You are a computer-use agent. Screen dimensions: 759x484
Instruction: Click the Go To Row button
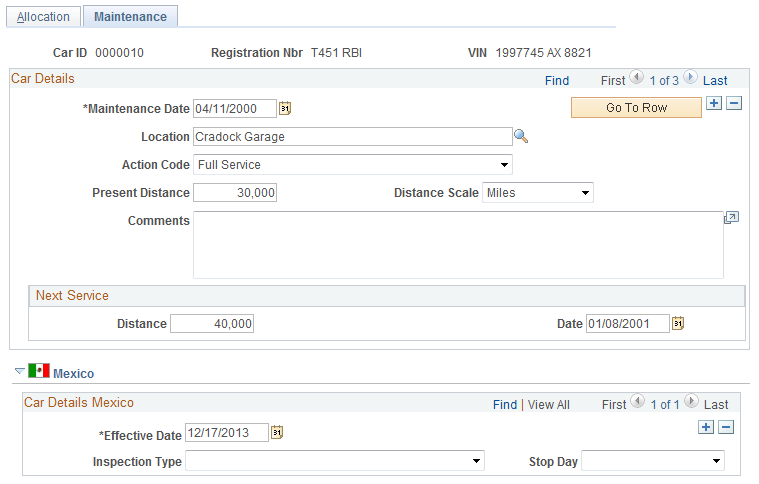pyautogui.click(x=636, y=107)
